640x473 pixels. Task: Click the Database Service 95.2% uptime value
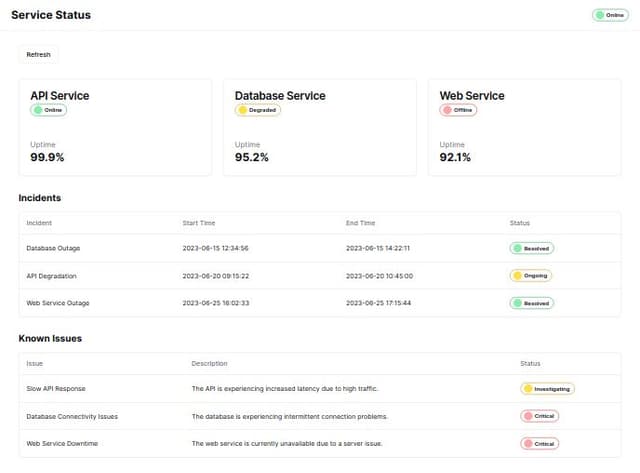point(251,157)
